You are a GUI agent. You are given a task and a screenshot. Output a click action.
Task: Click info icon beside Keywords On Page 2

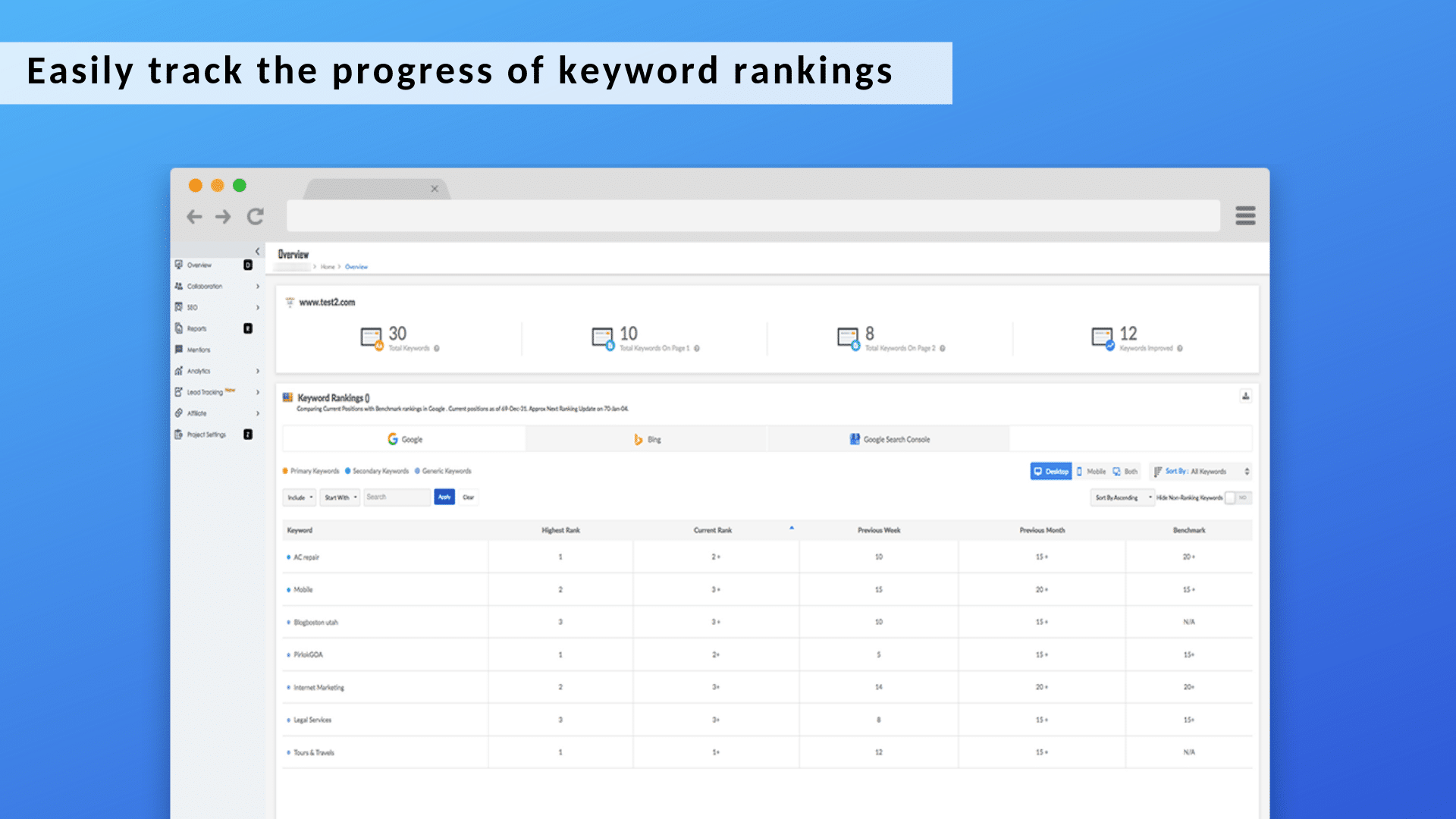pos(943,349)
